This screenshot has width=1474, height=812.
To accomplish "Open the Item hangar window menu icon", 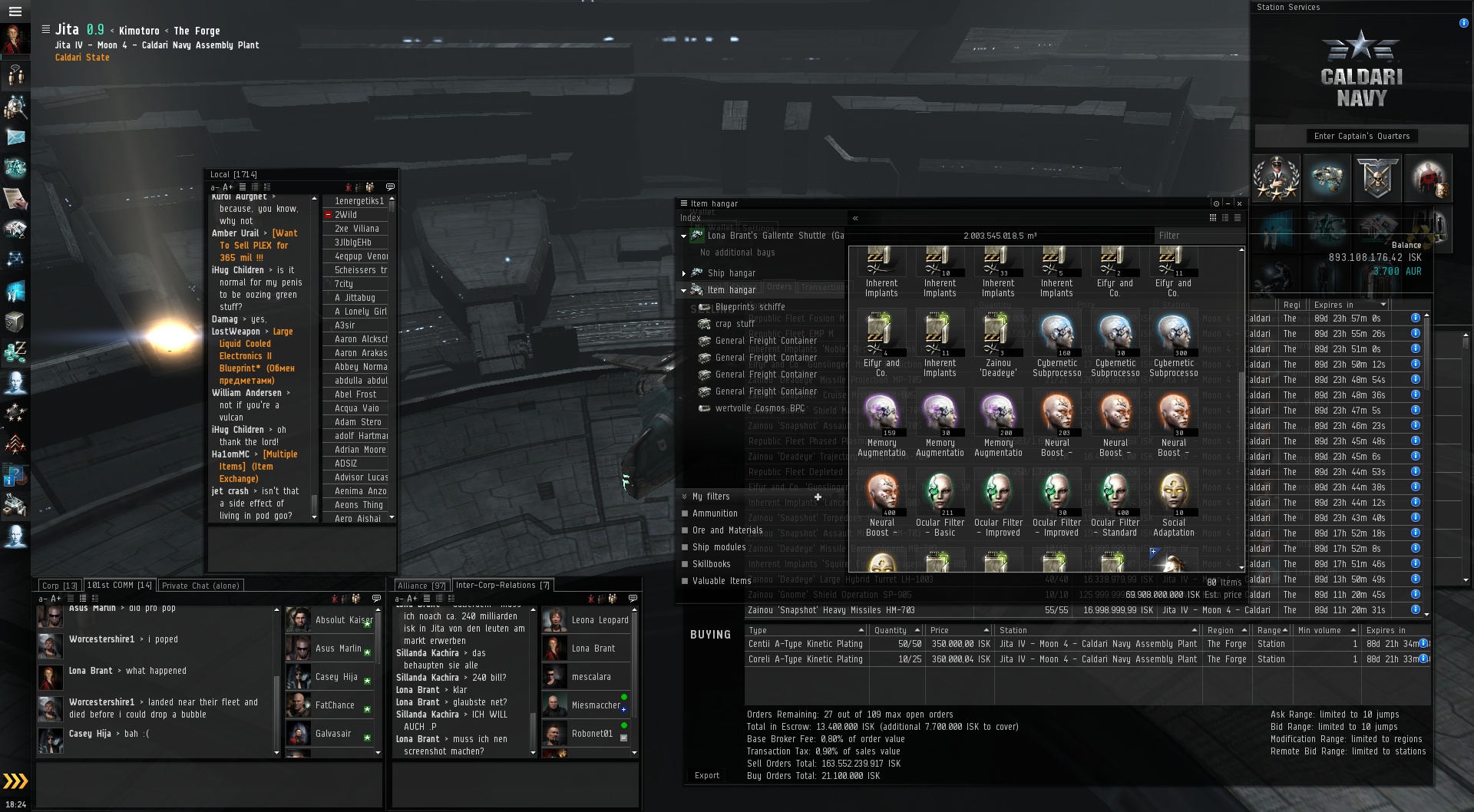I will pos(684,203).
